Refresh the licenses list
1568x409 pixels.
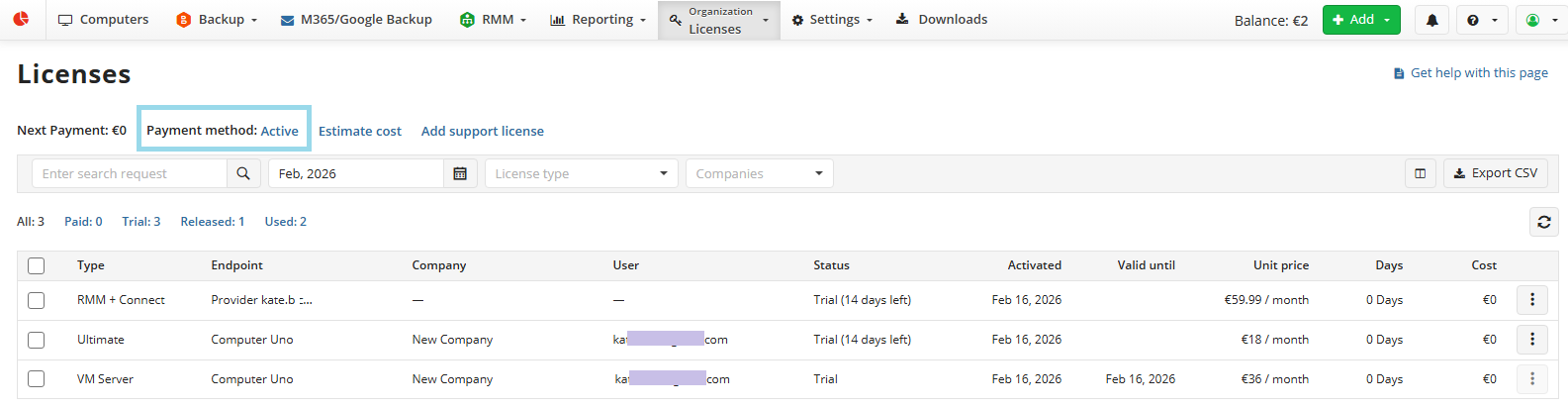(x=1543, y=222)
